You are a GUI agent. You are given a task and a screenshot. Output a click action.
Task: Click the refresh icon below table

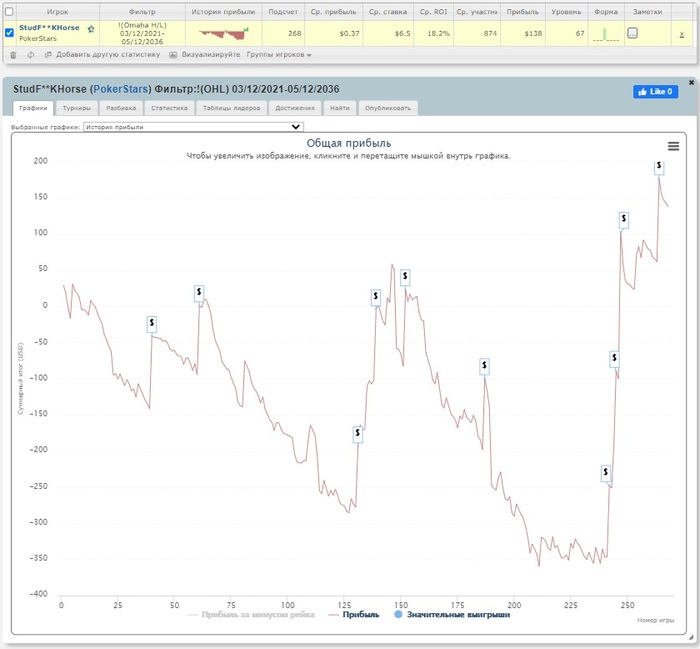coord(31,54)
